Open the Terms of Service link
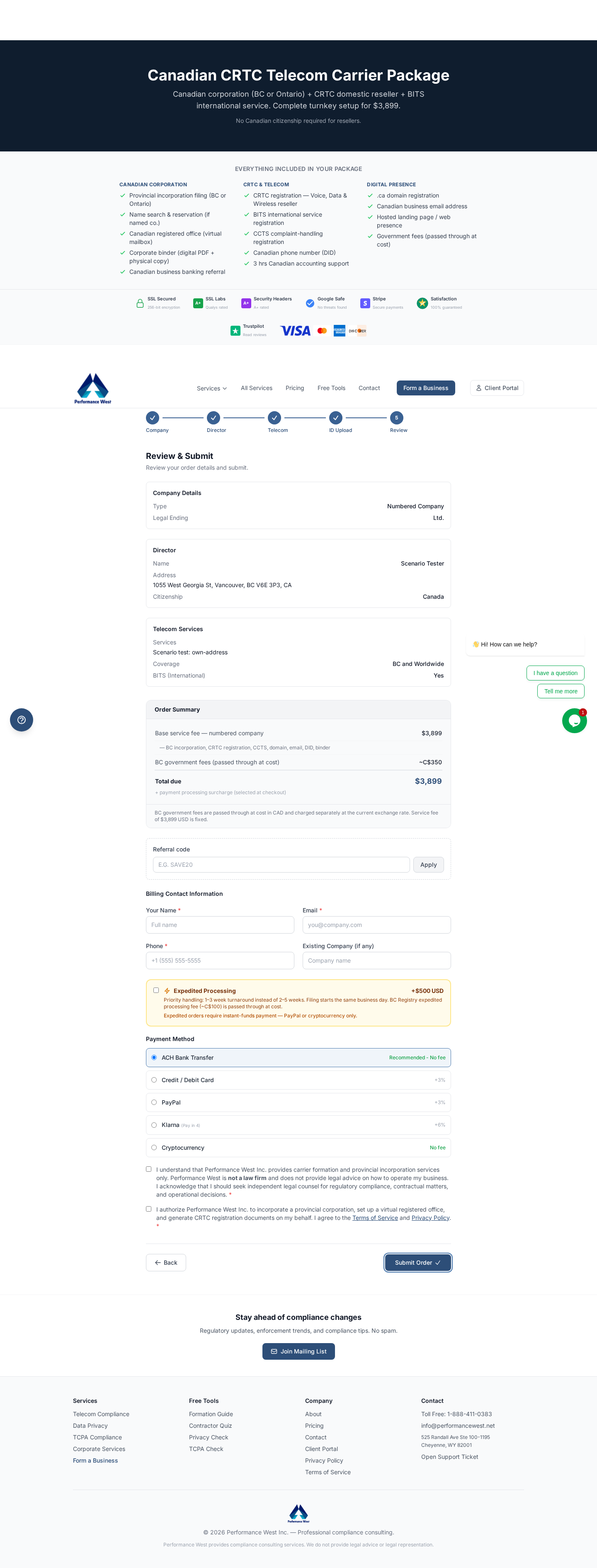 (x=375, y=1218)
